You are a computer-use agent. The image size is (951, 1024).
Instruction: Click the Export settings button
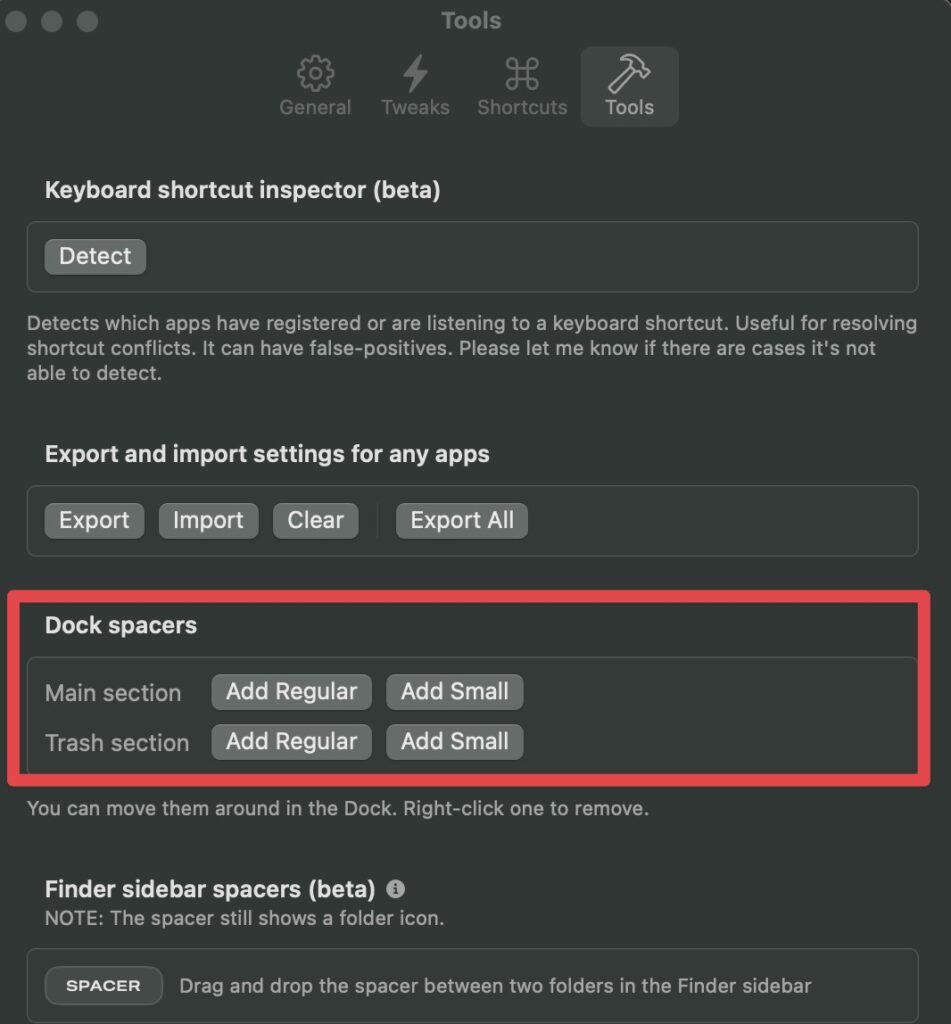(94, 520)
